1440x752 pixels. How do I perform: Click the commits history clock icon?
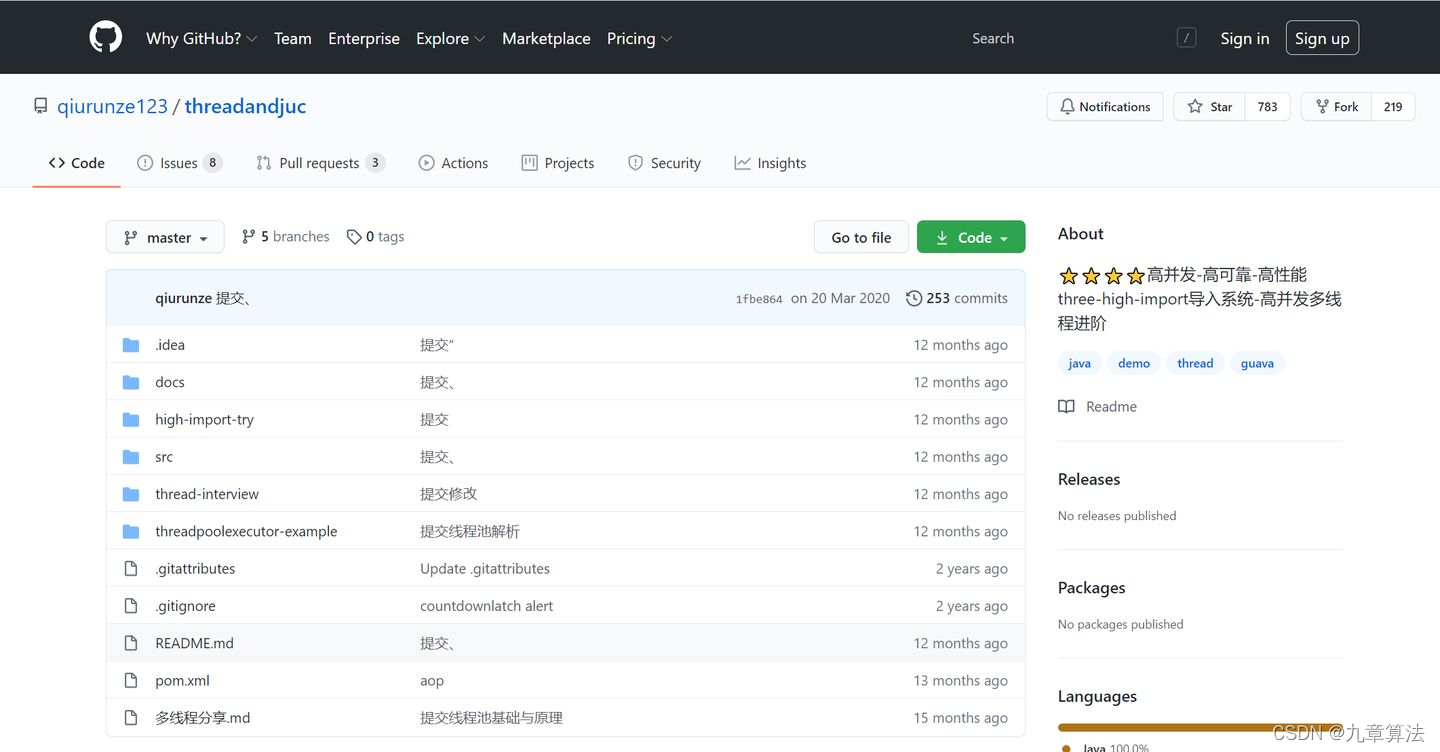914,298
